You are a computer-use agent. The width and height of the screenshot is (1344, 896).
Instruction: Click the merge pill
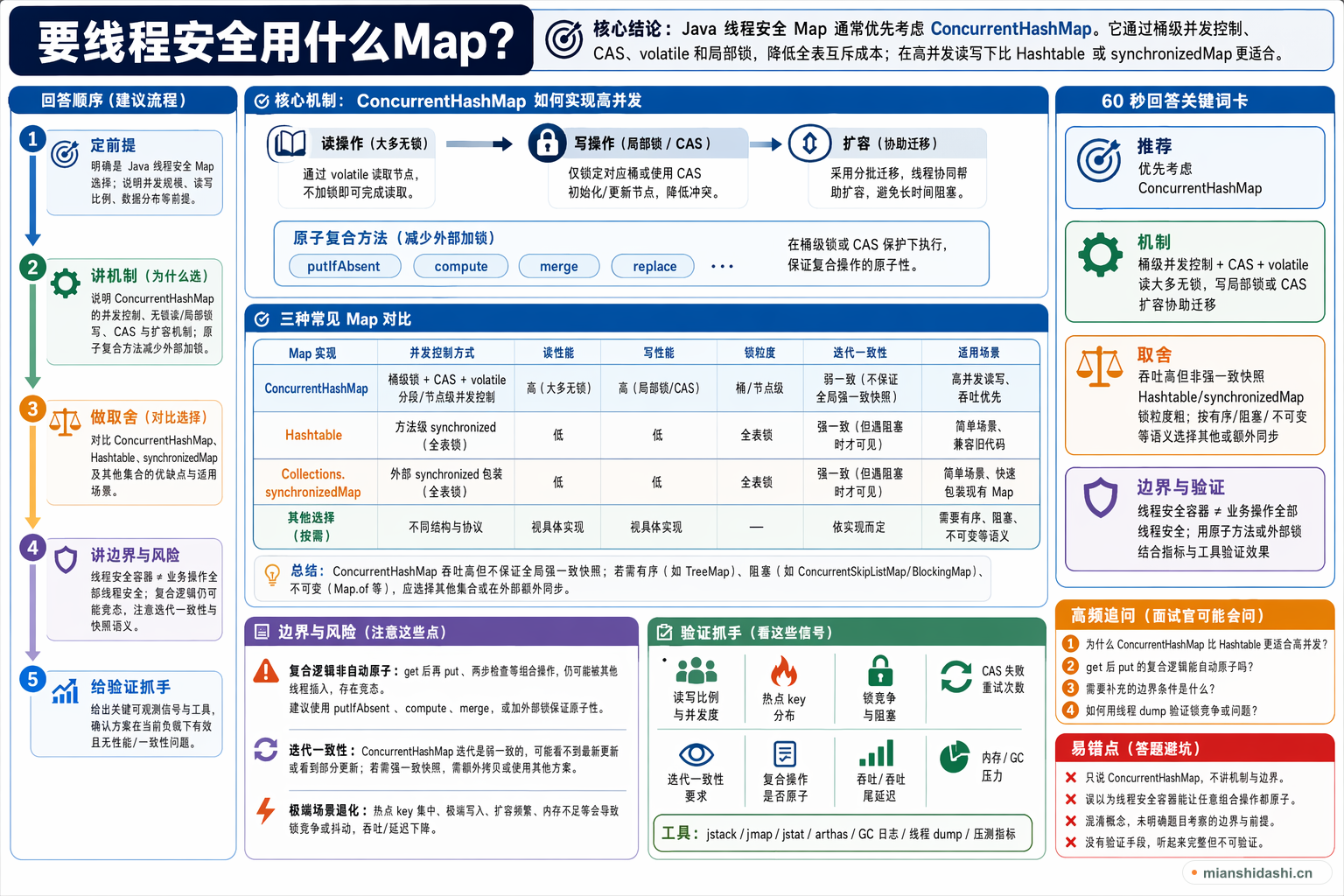click(559, 266)
